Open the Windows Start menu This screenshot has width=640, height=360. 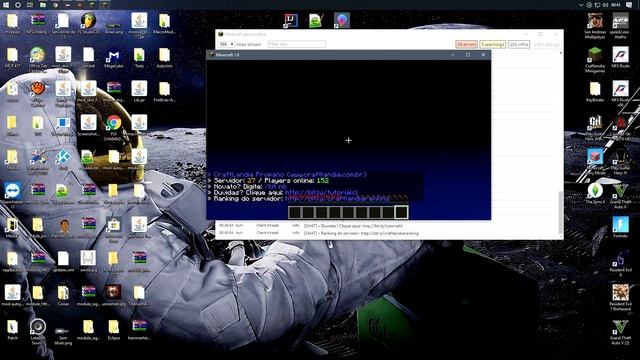pos(6,5)
